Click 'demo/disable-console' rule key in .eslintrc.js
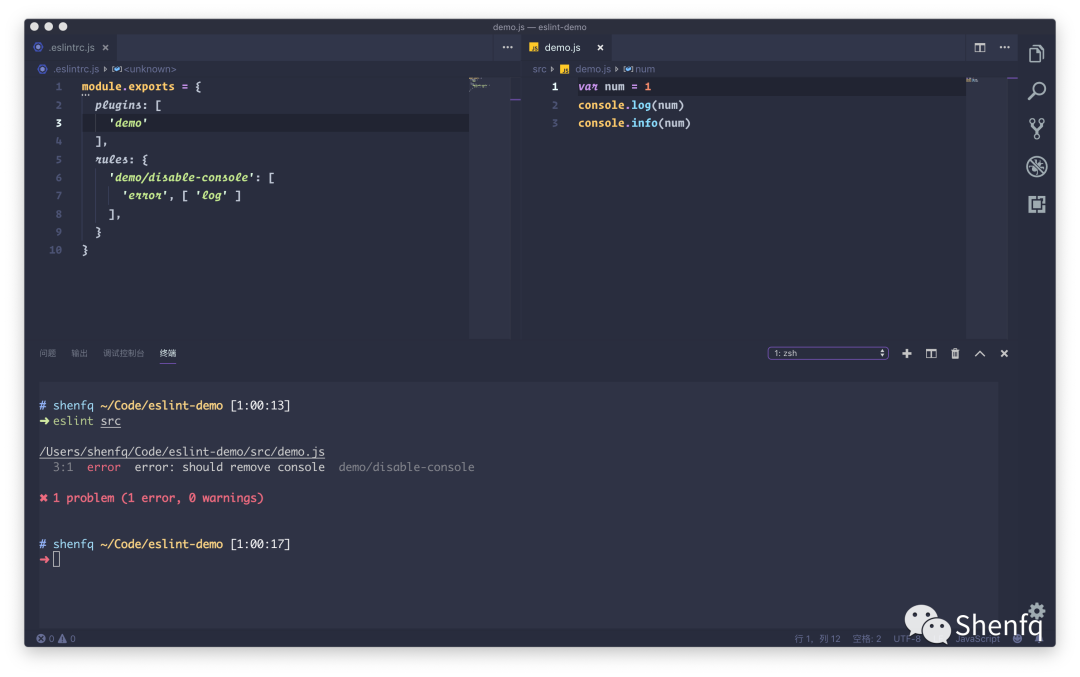 coord(182,178)
